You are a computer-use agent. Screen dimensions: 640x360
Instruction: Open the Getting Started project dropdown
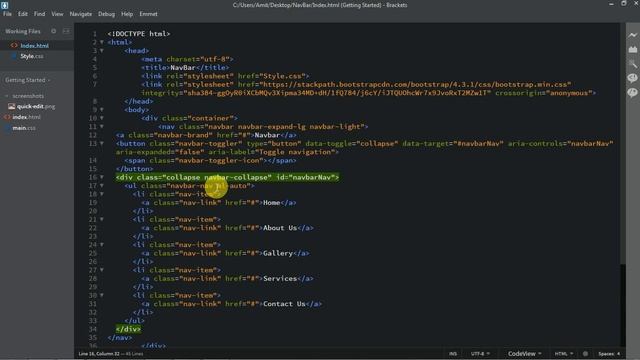click(28, 80)
